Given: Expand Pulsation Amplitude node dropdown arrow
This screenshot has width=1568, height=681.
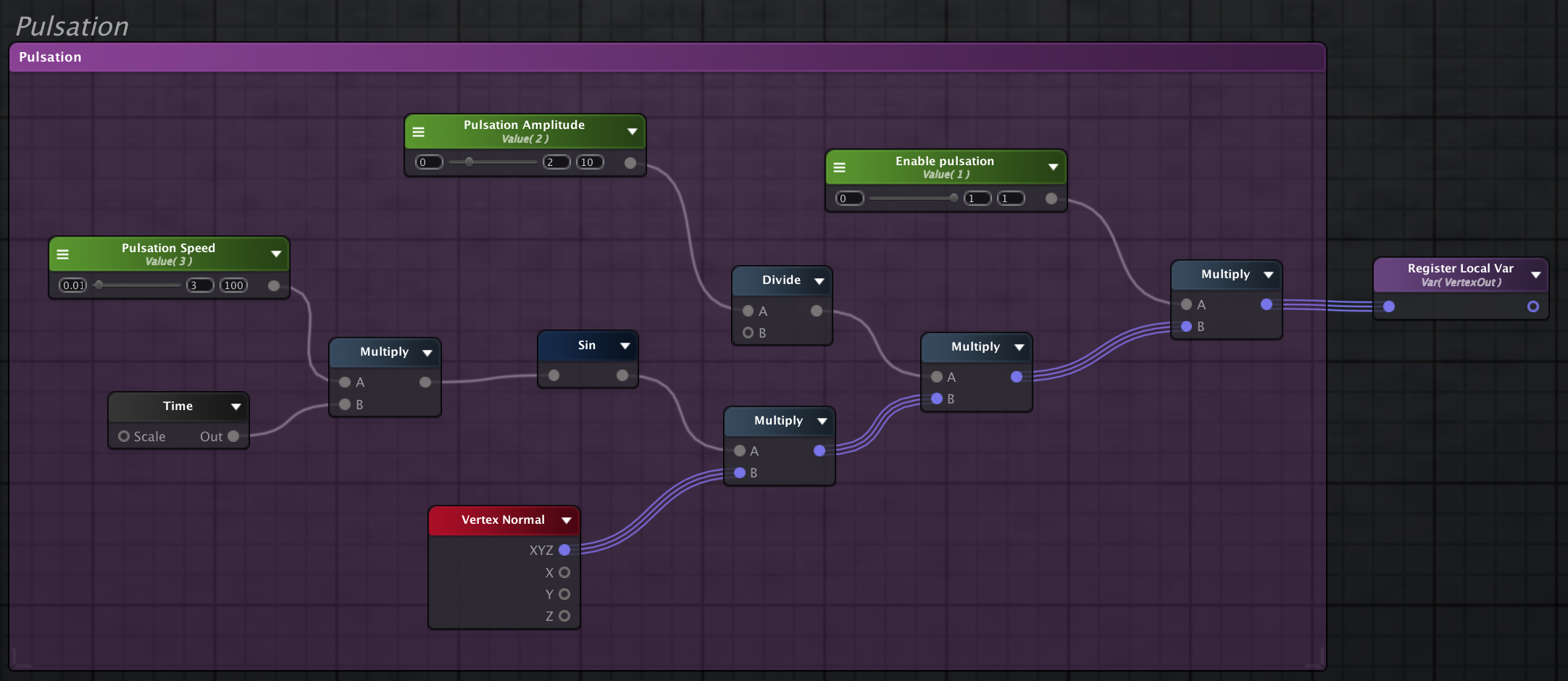Looking at the screenshot, I should pos(632,131).
